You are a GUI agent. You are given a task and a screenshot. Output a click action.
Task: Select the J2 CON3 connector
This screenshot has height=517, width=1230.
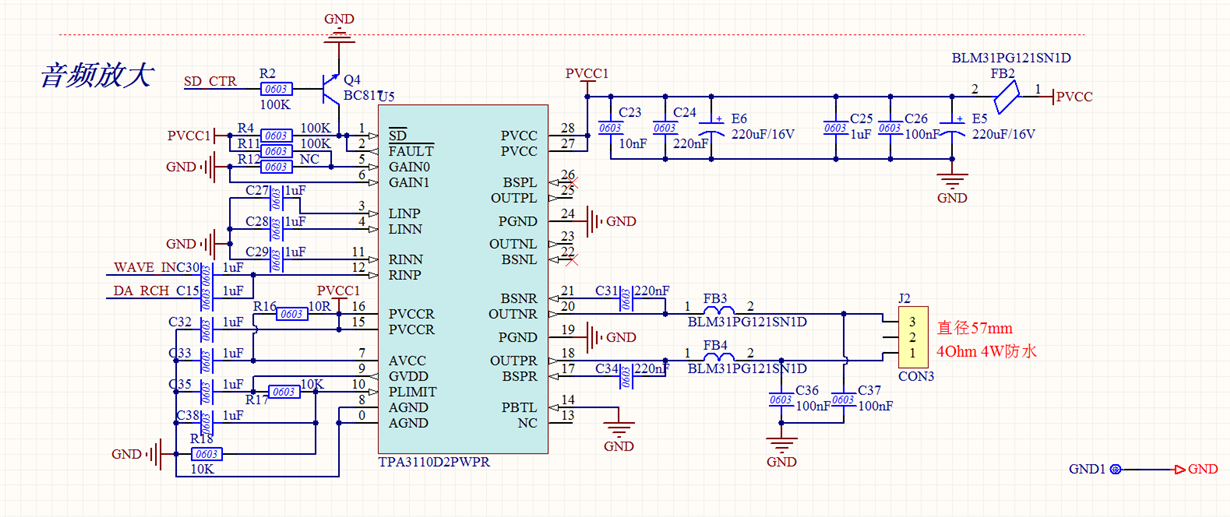(x=912, y=337)
